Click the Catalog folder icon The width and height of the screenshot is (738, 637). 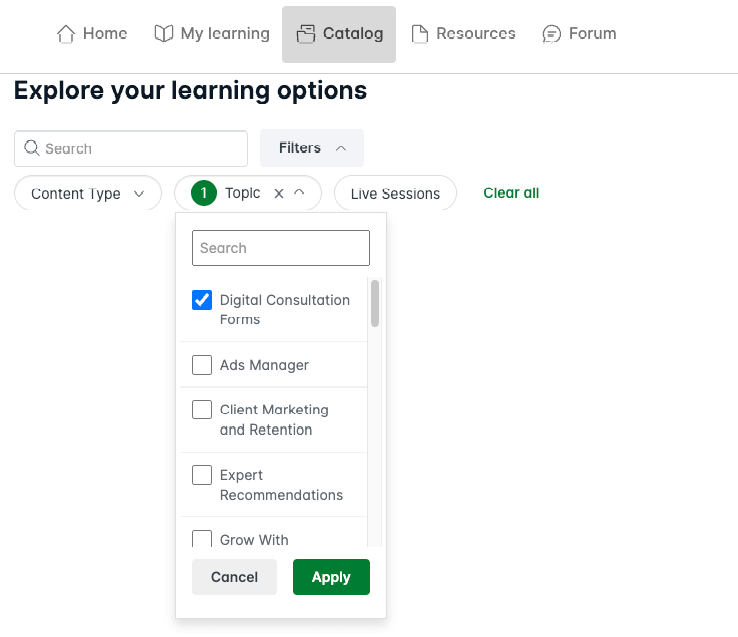(x=306, y=34)
